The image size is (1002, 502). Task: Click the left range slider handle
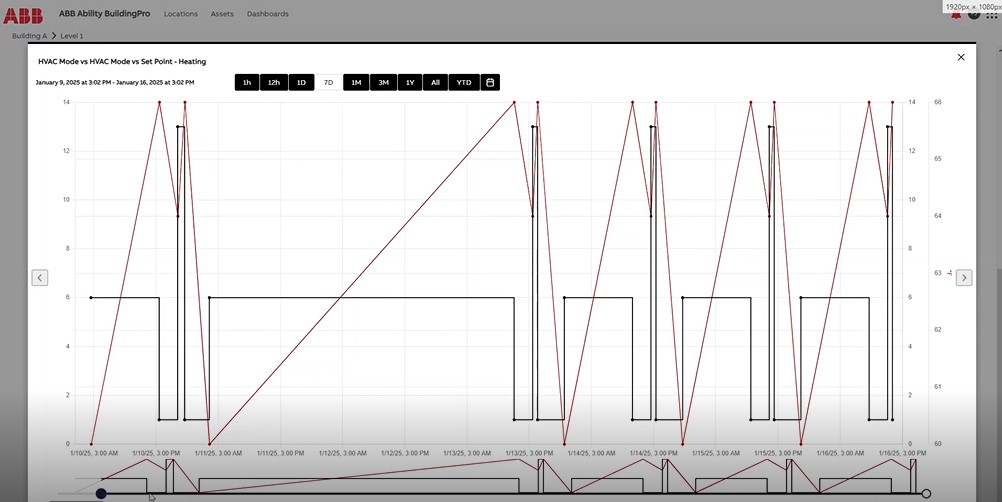point(101,493)
